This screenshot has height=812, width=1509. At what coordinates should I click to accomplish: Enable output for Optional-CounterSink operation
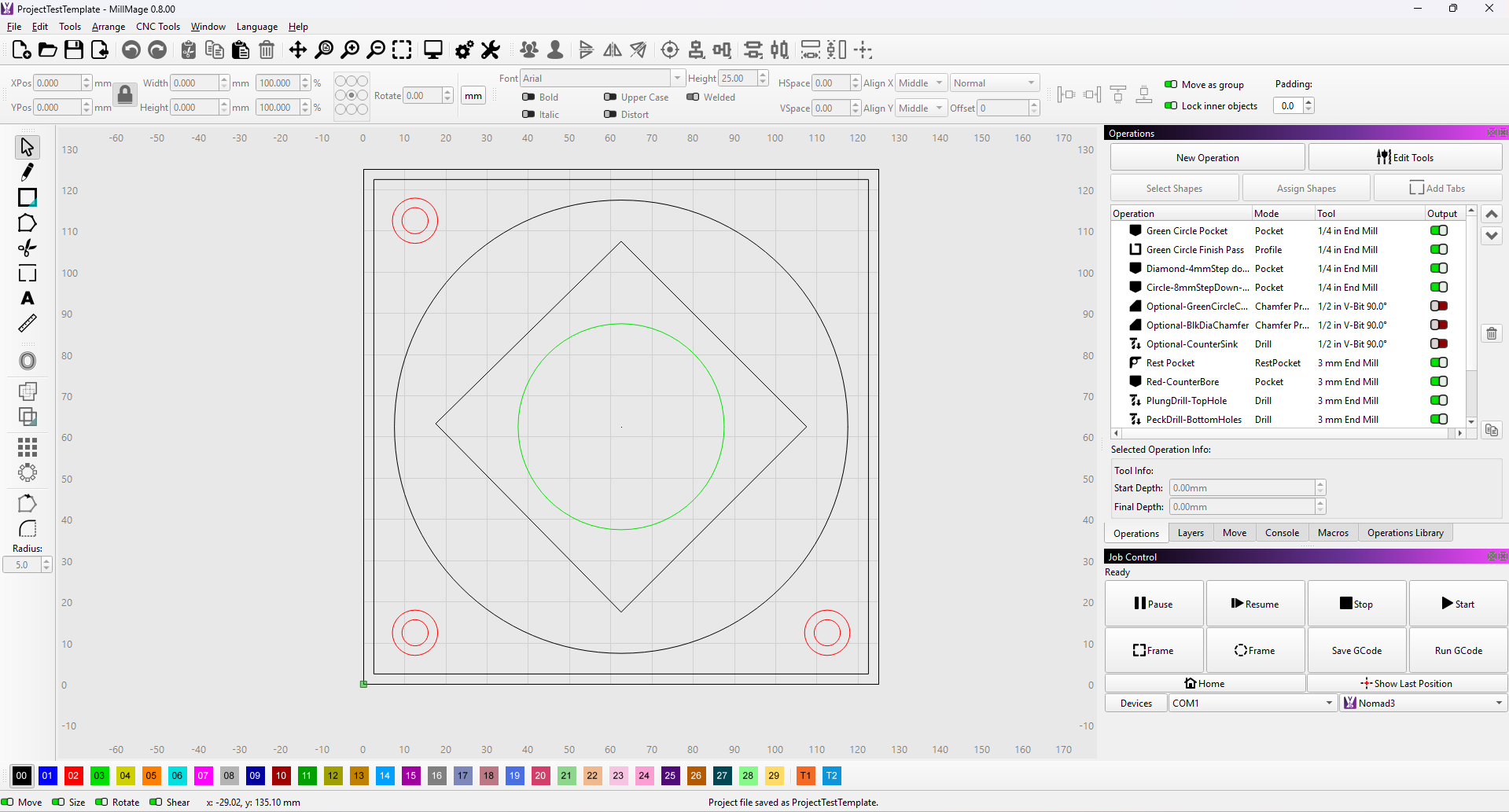[1438, 344]
